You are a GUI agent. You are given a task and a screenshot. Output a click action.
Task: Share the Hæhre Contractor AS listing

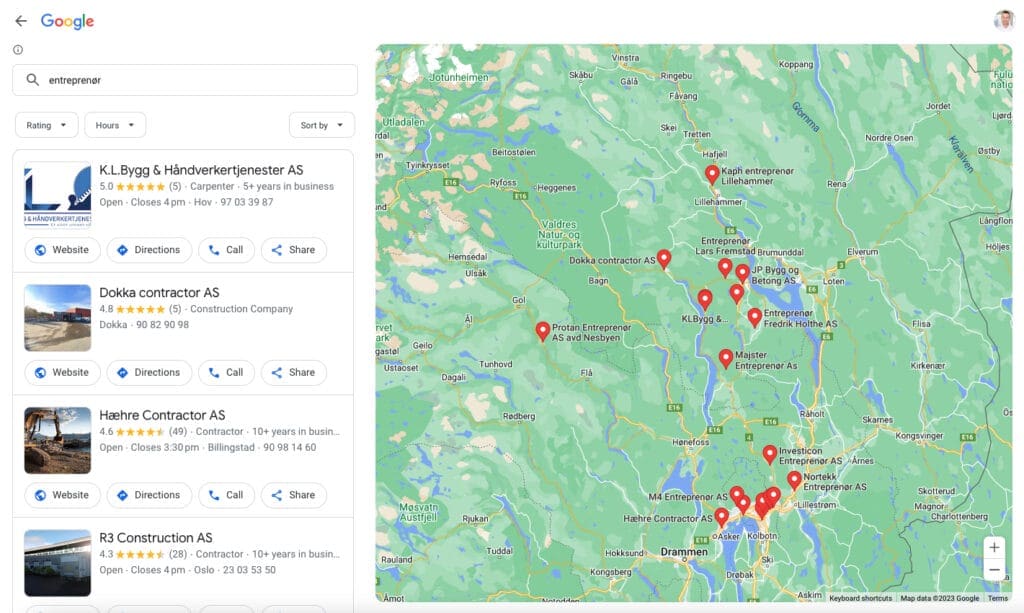click(x=293, y=494)
